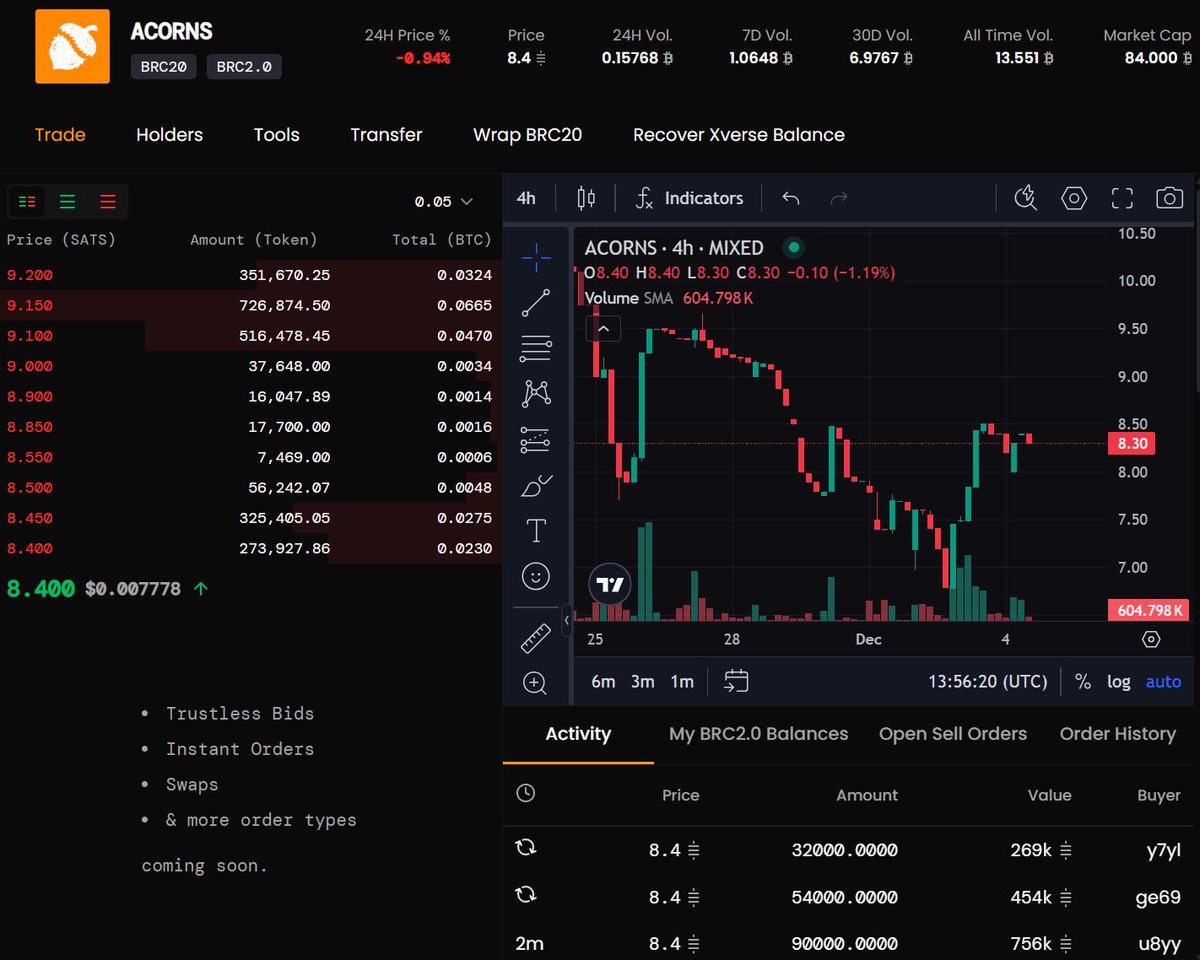Set chart range to 1m
Screen dimensions: 1200x960
coord(682,682)
